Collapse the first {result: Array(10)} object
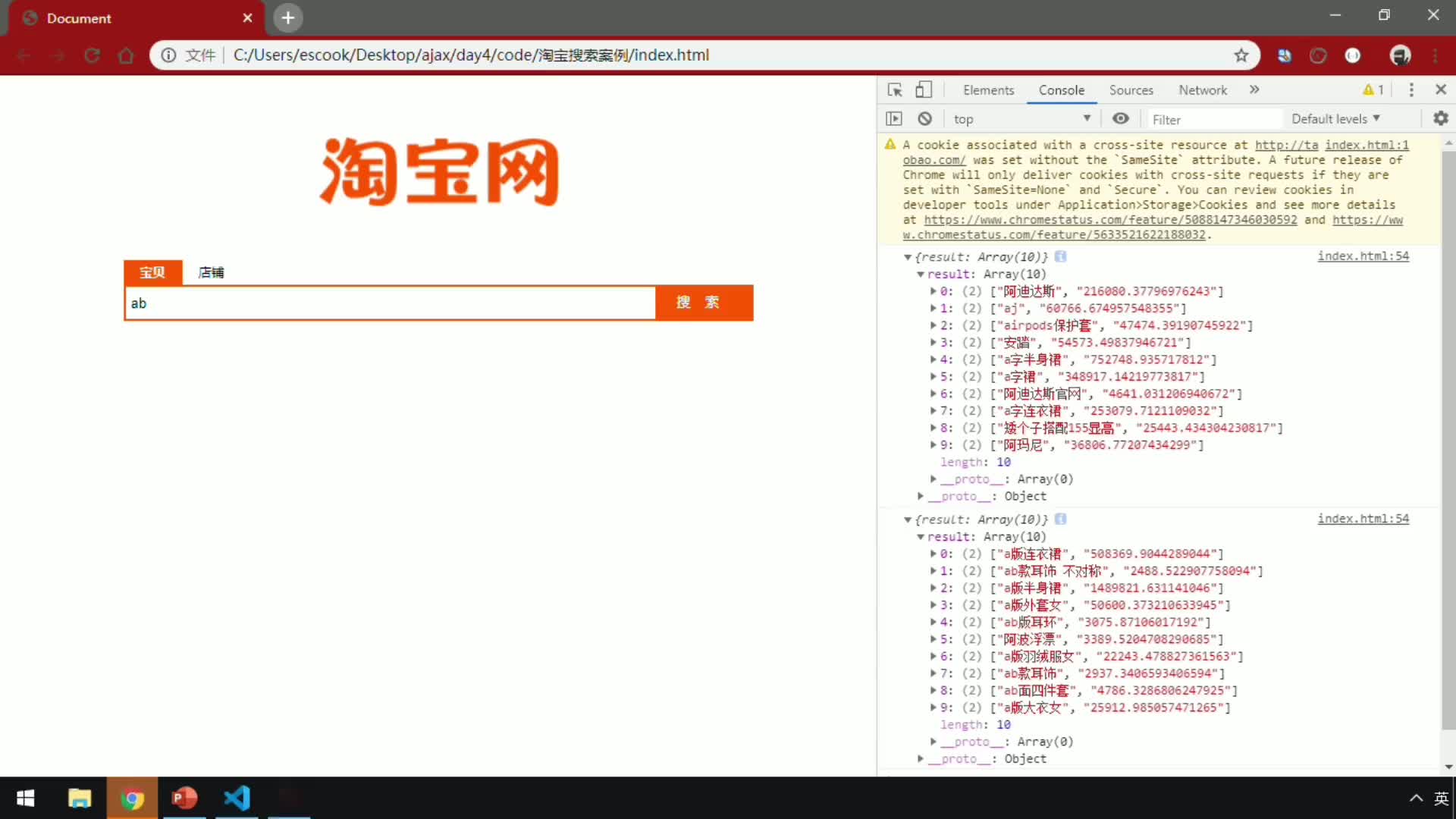The height and width of the screenshot is (819, 1456). pyautogui.click(x=907, y=257)
